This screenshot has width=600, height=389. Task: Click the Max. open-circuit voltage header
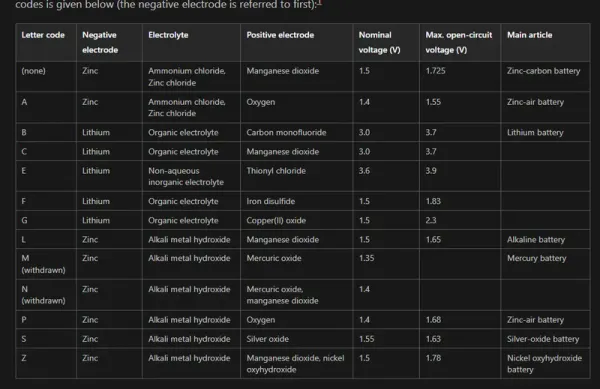(459, 42)
